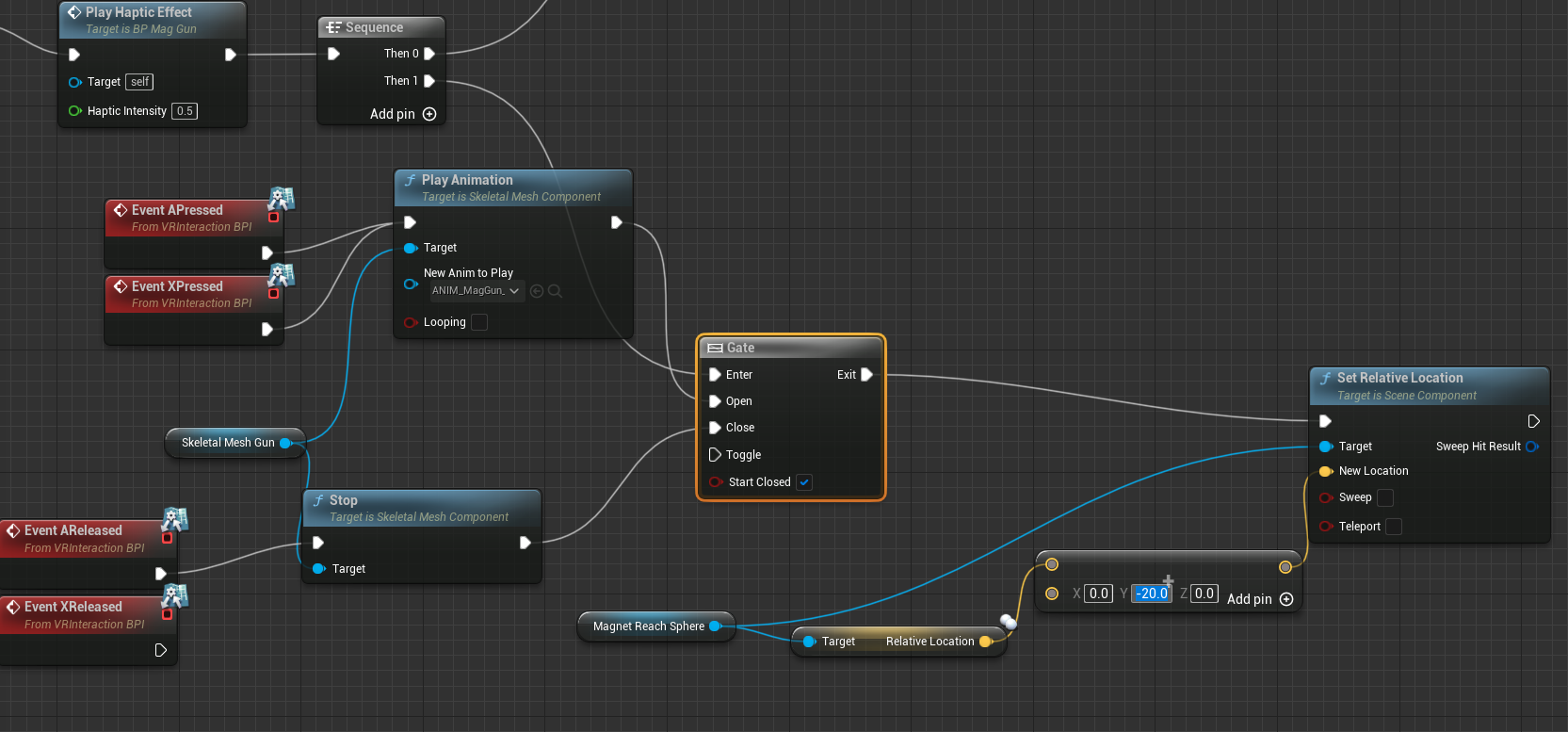Select the Magnet Reach Sphere variable node

click(x=648, y=626)
